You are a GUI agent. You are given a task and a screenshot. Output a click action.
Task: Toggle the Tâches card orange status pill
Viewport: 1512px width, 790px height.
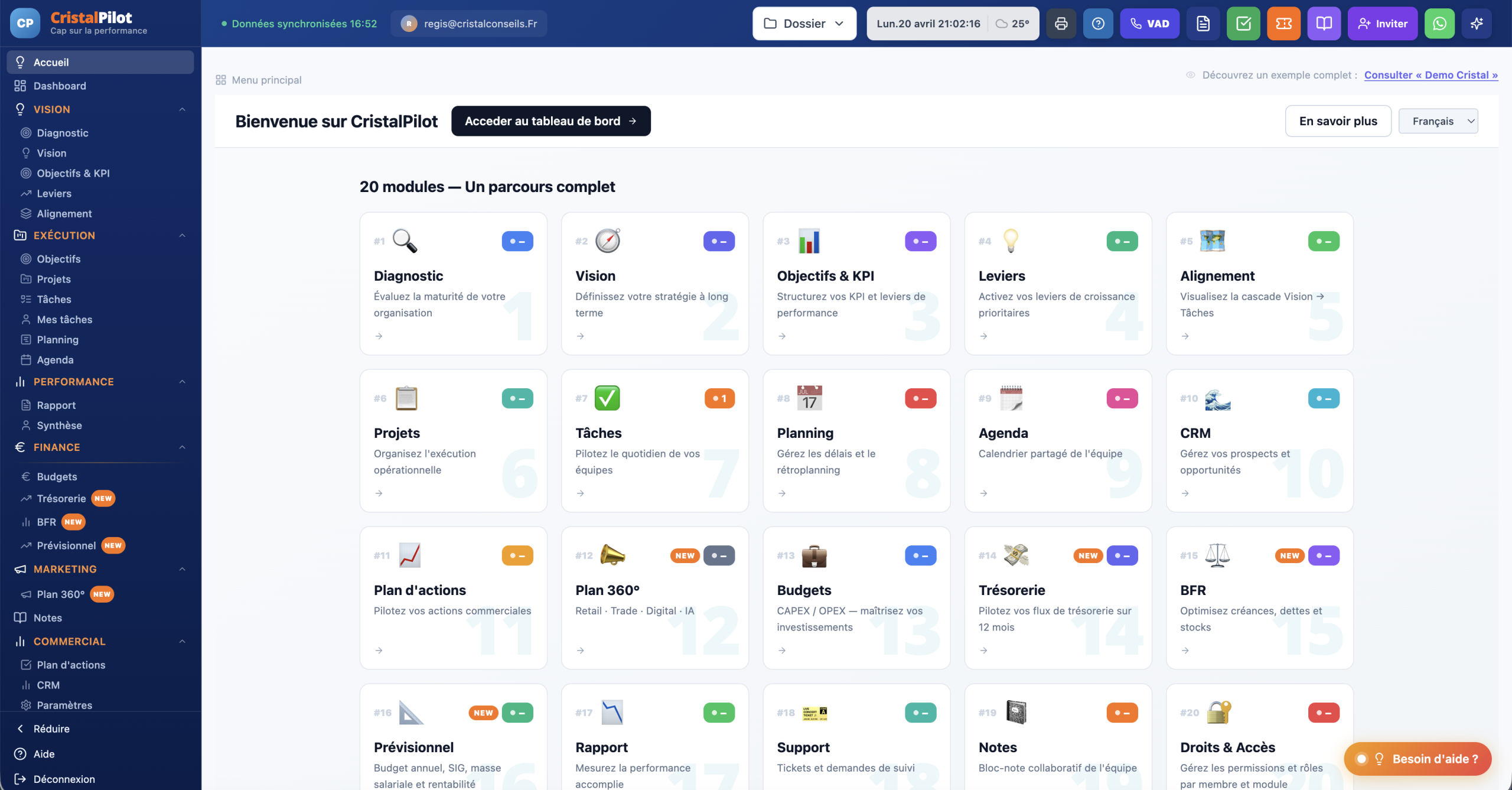(719, 398)
